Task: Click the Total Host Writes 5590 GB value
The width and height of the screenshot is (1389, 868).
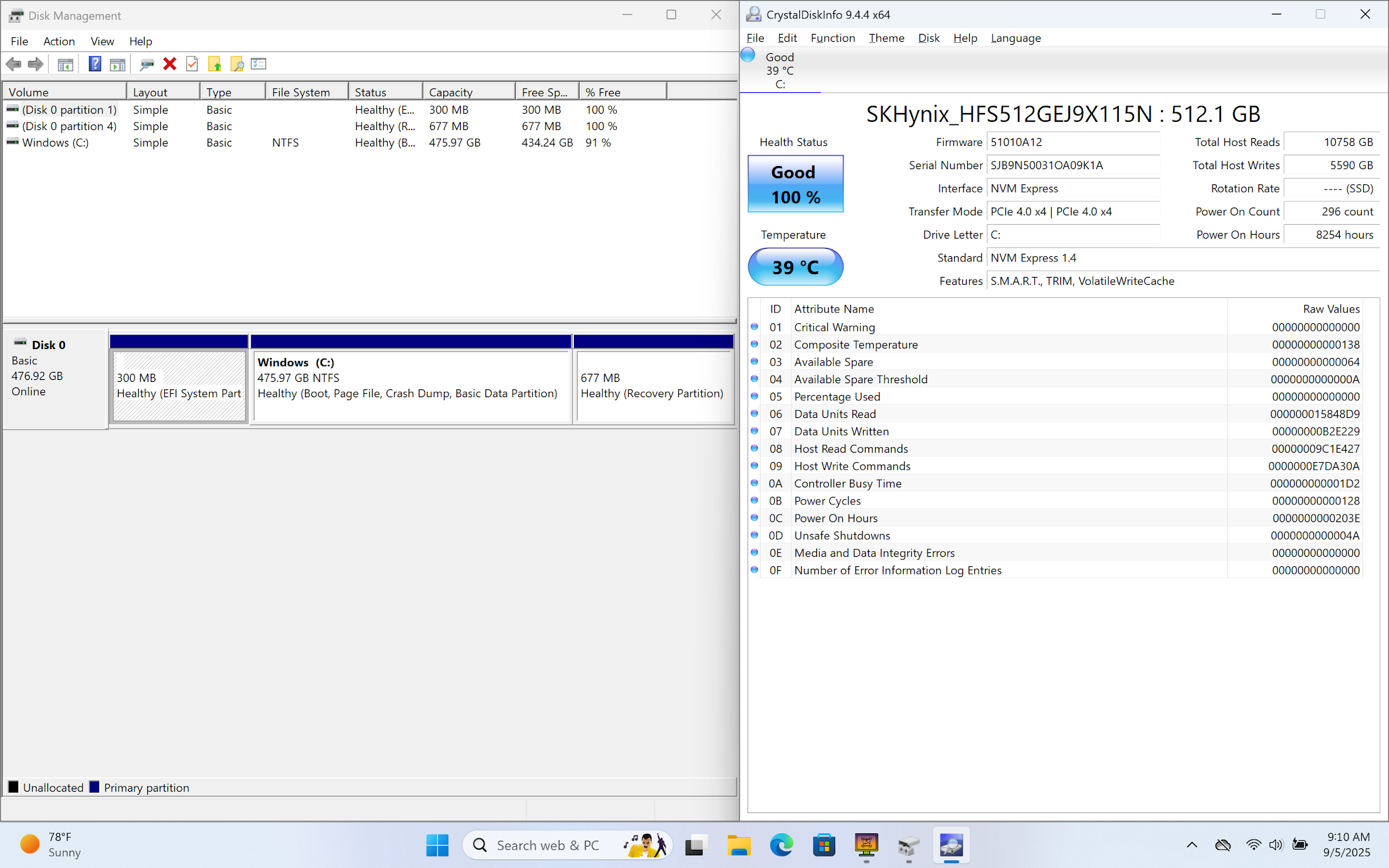Action: coord(1332,165)
